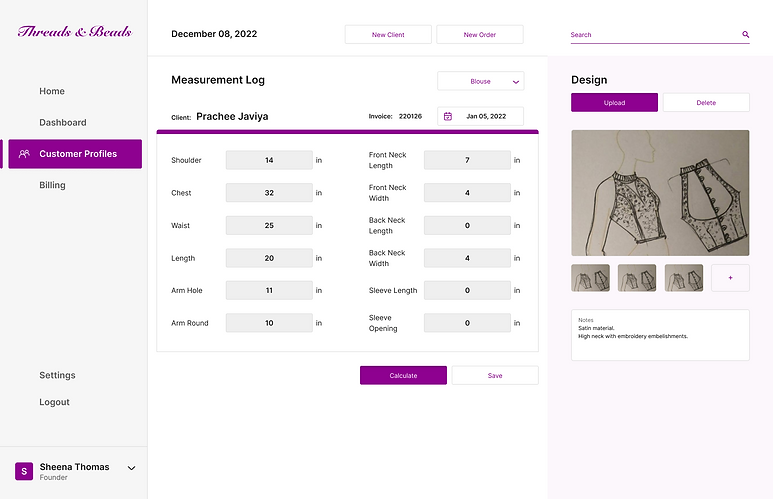Focus the Search input field
Viewport: 773px width, 499px height.
[660, 35]
